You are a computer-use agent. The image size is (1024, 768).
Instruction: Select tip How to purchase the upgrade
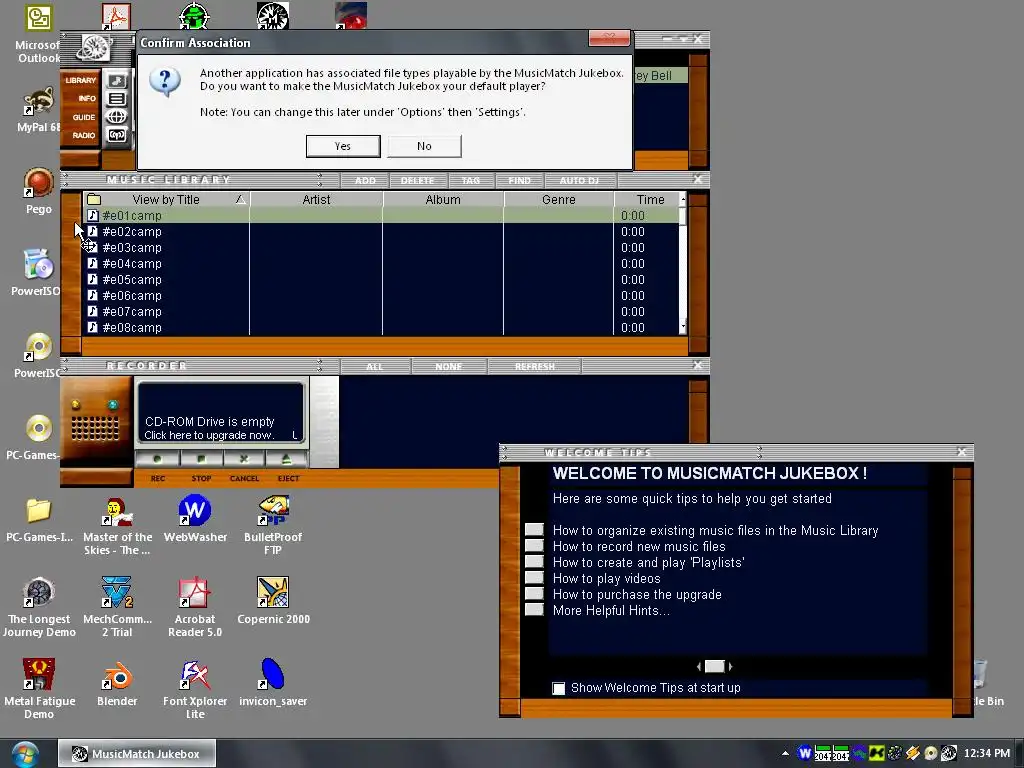534,593
